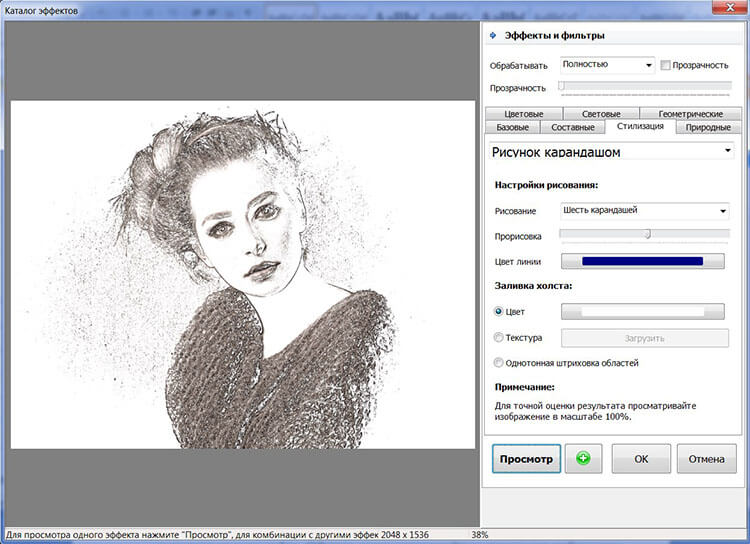Viewport: 750px width, 544px height.
Task: Open the Световые tab
Action: 600,114
